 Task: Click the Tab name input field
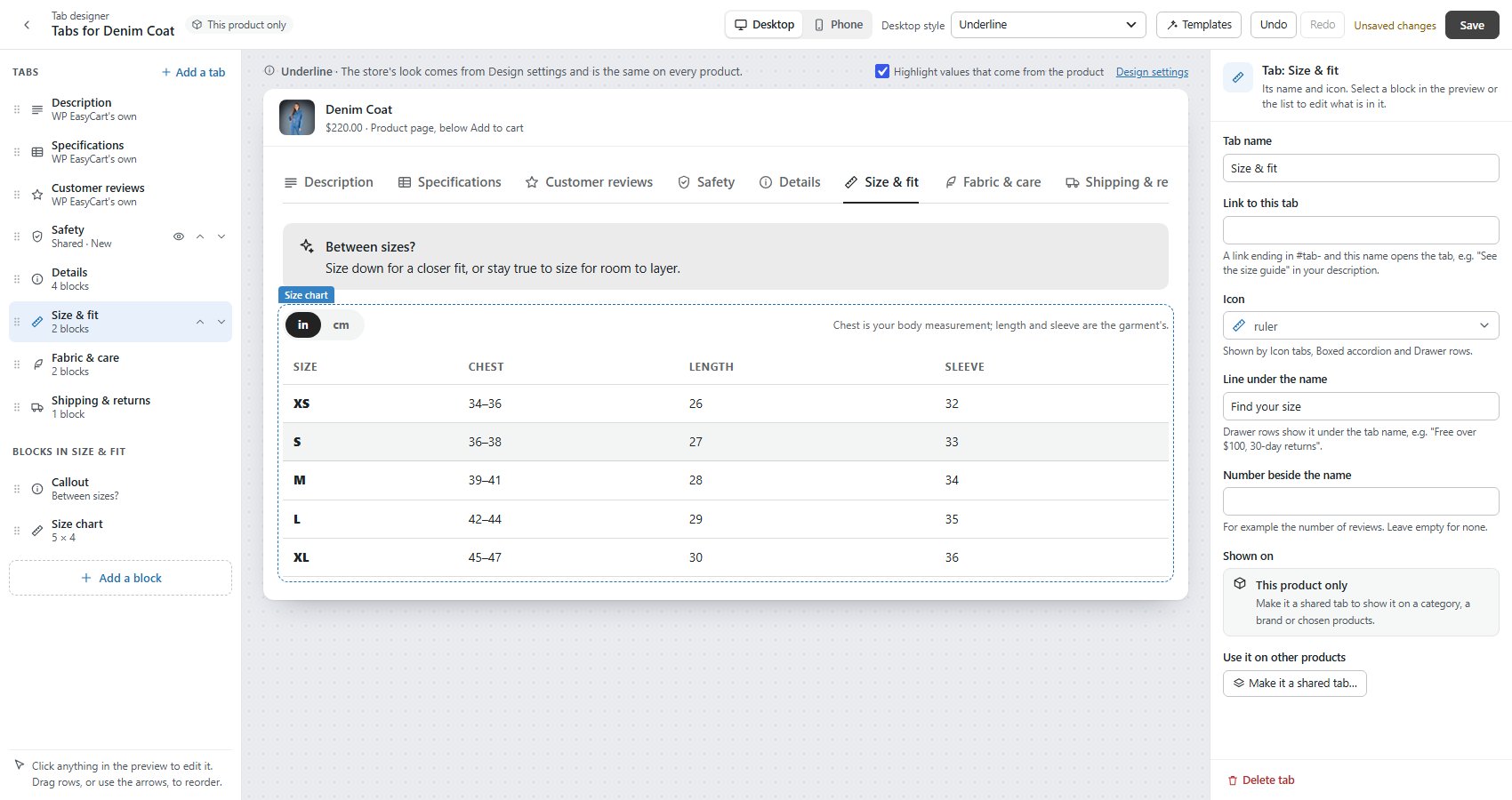[x=1361, y=168]
